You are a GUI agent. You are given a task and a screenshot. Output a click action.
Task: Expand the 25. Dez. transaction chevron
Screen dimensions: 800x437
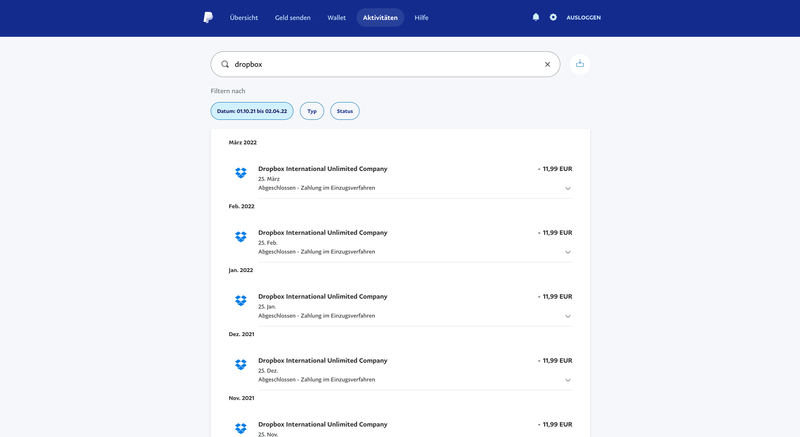click(x=568, y=380)
